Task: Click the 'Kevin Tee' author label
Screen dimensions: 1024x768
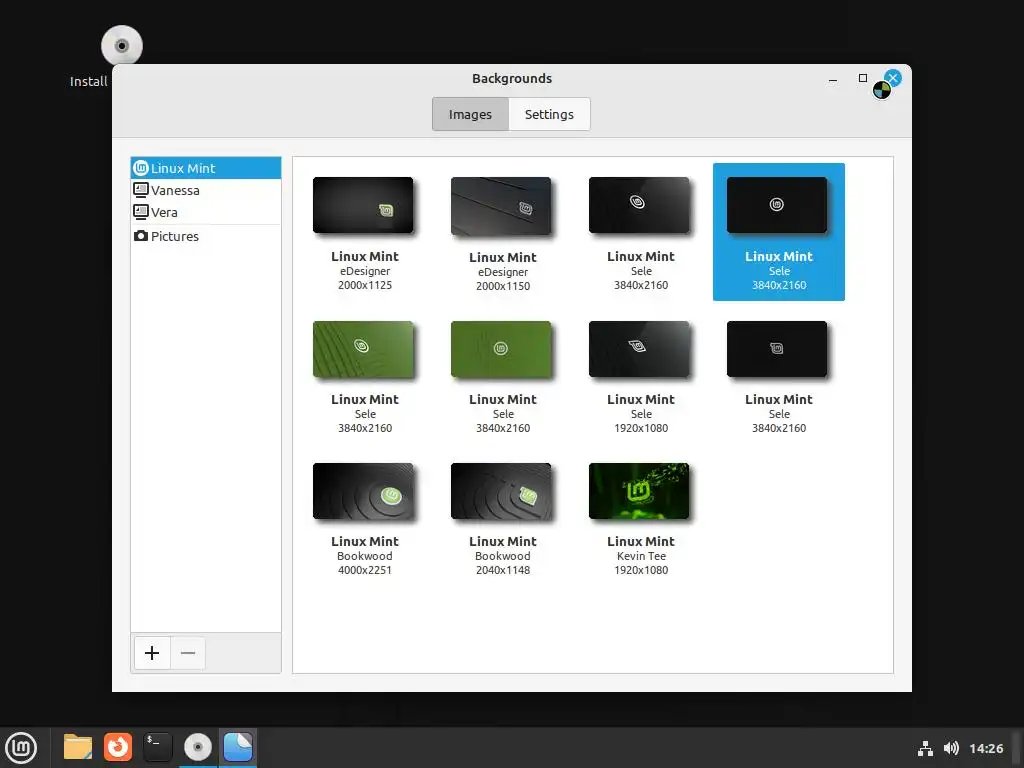Action: [641, 556]
